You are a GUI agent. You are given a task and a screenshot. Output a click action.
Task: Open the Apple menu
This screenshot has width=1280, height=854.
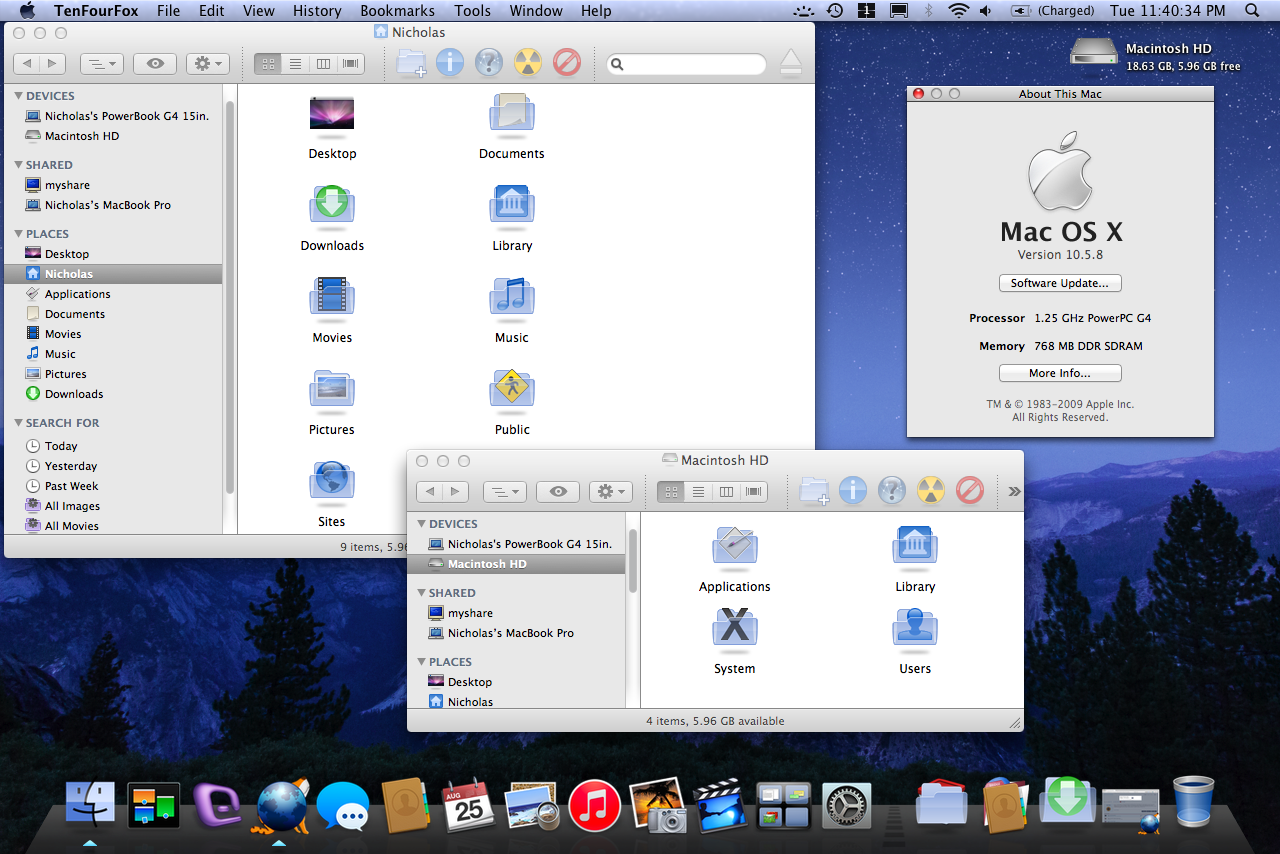tap(27, 11)
